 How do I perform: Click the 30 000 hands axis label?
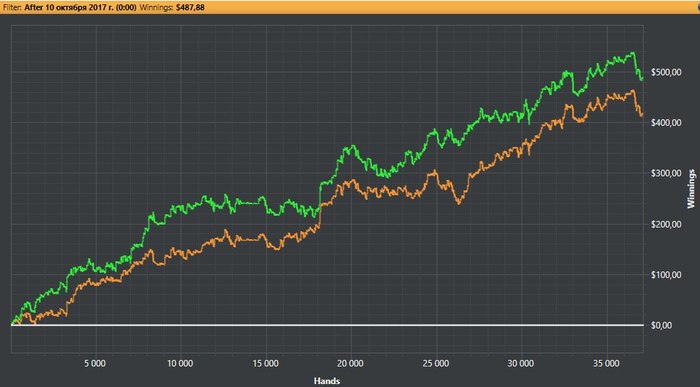coord(521,364)
